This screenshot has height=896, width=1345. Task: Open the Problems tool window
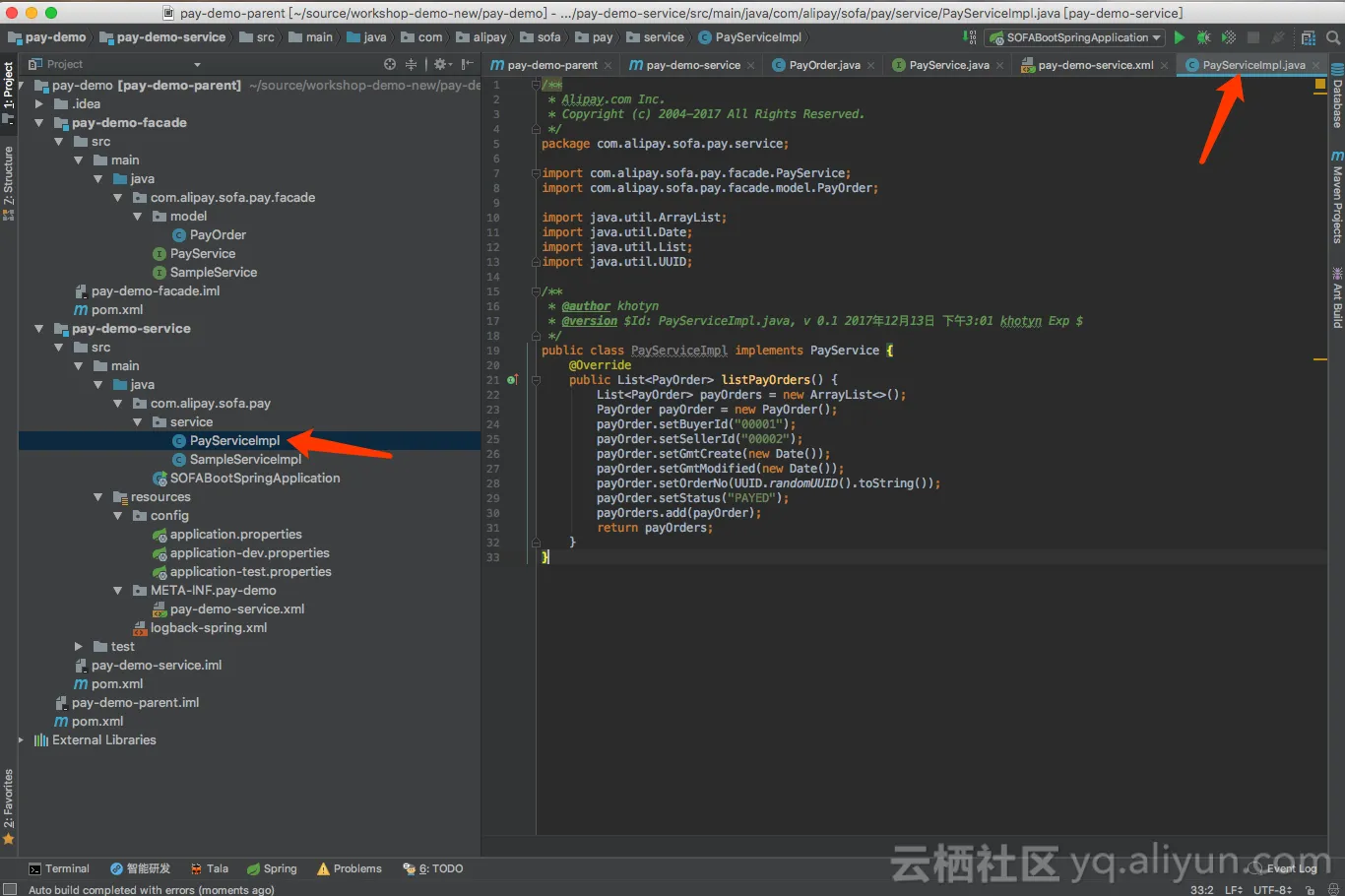[350, 868]
